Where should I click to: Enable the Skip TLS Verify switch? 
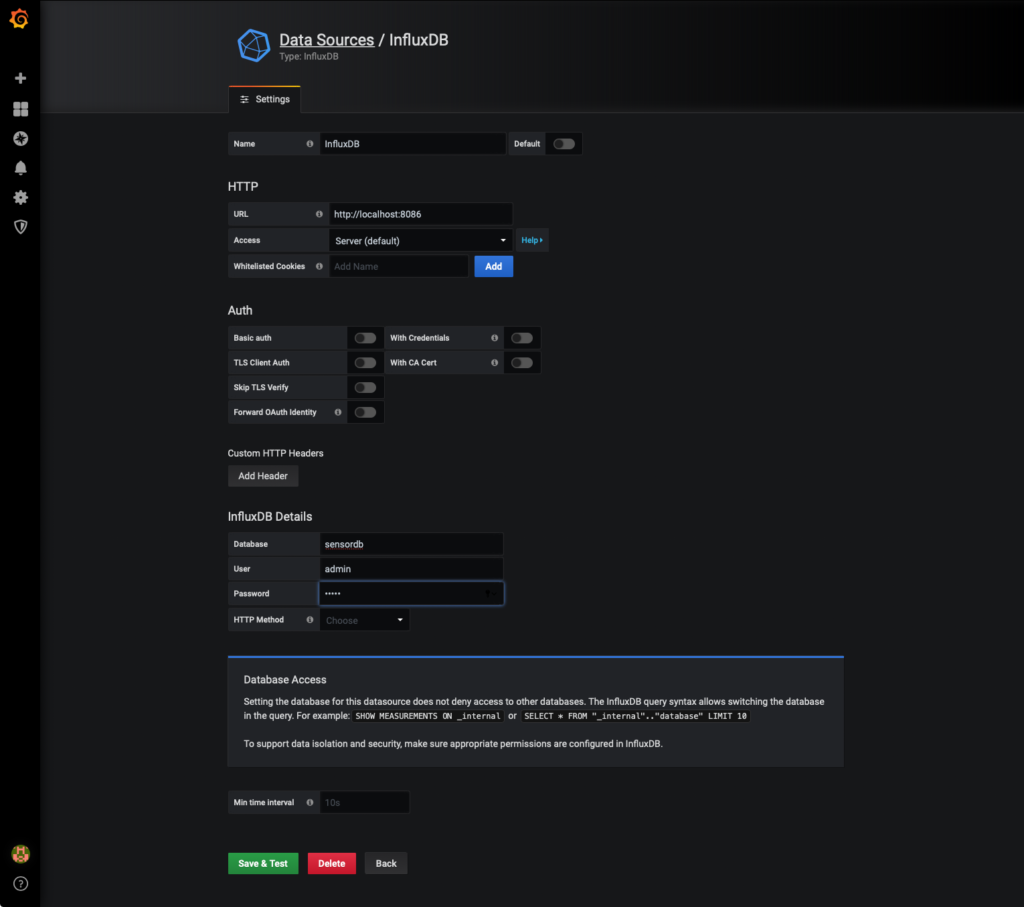tap(365, 388)
